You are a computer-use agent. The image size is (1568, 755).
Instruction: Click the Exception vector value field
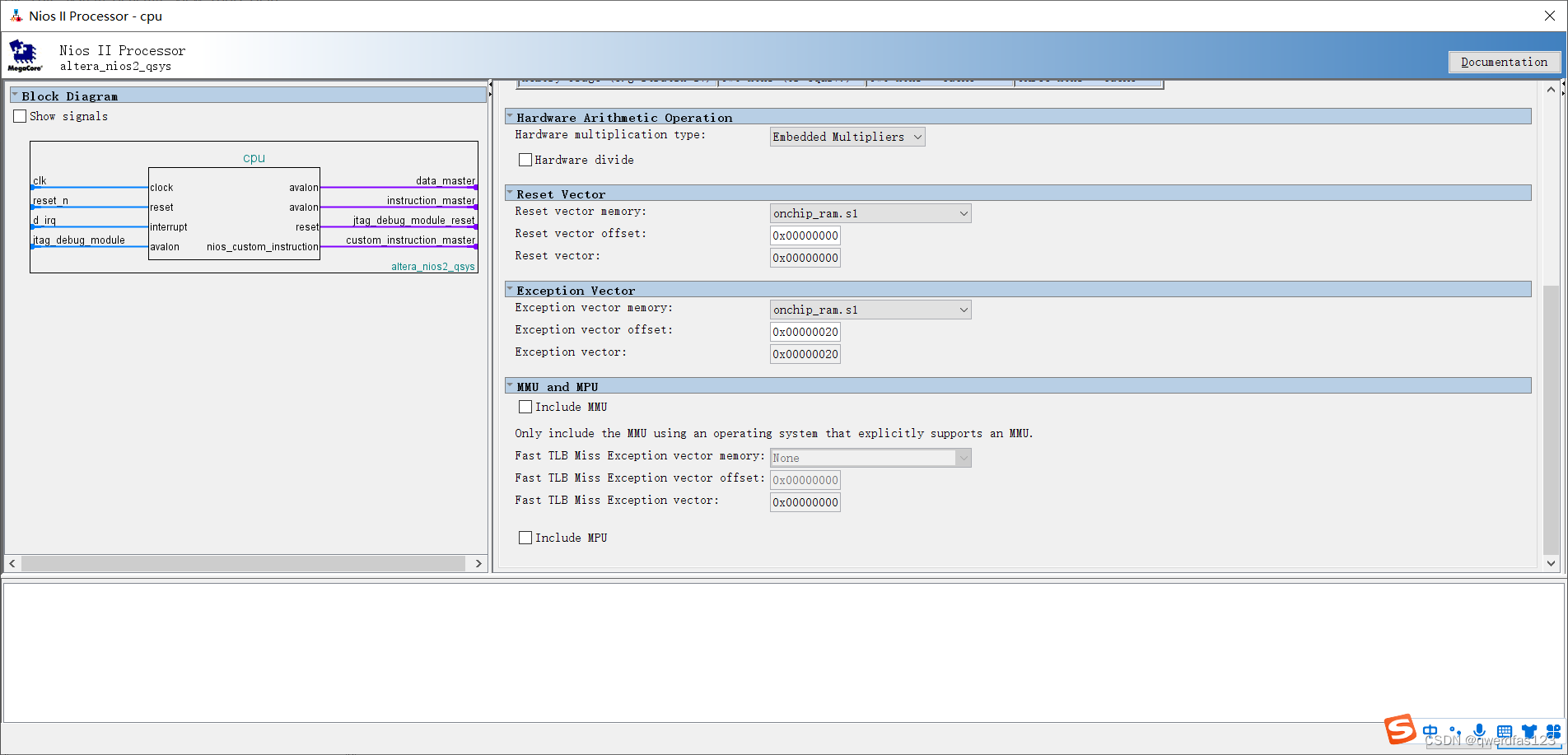coord(805,354)
